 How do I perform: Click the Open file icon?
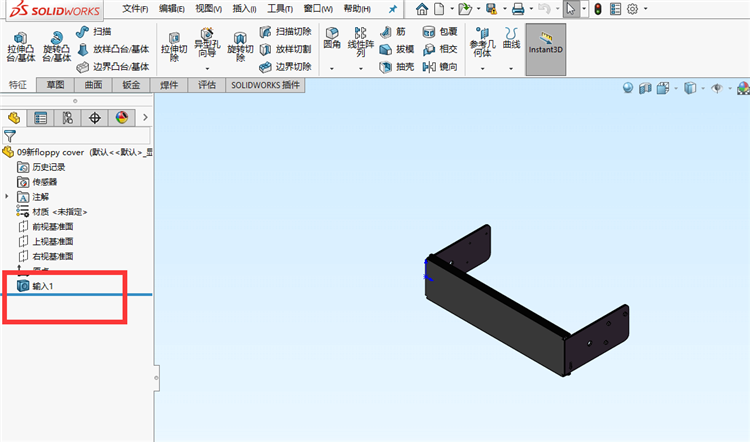pos(464,9)
